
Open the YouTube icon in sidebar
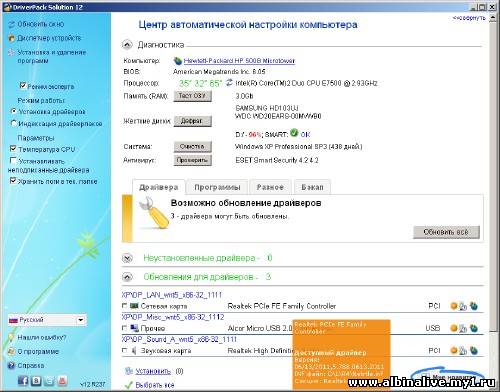pos(62,380)
